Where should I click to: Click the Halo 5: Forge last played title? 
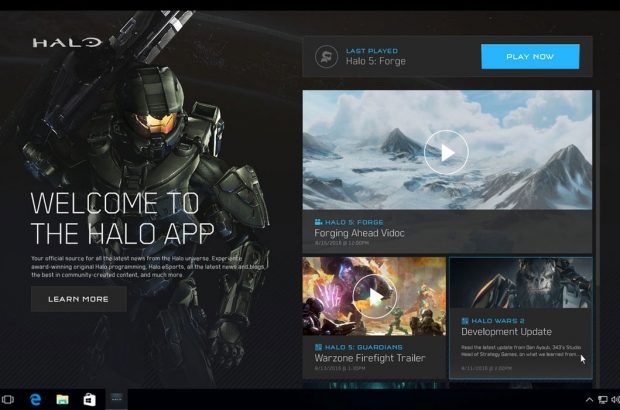pyautogui.click(x=376, y=61)
